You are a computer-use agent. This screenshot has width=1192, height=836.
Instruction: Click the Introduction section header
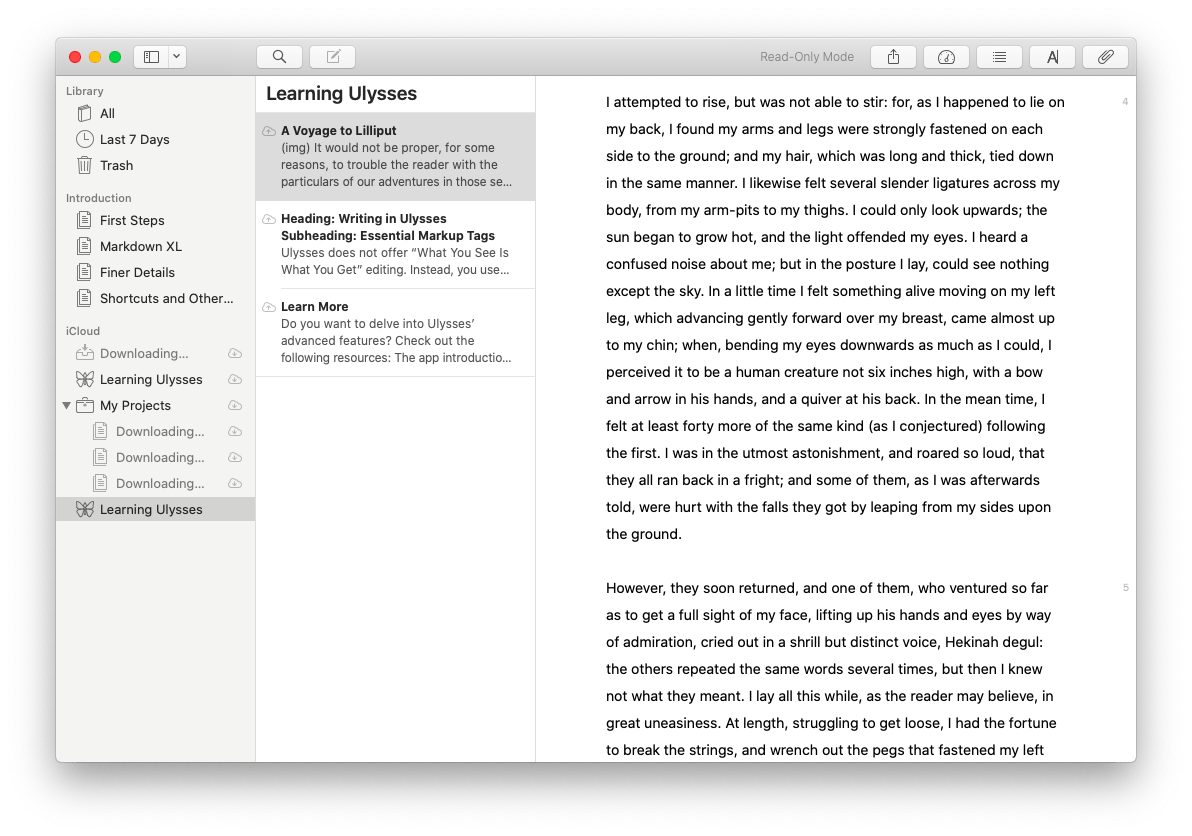(x=98, y=198)
